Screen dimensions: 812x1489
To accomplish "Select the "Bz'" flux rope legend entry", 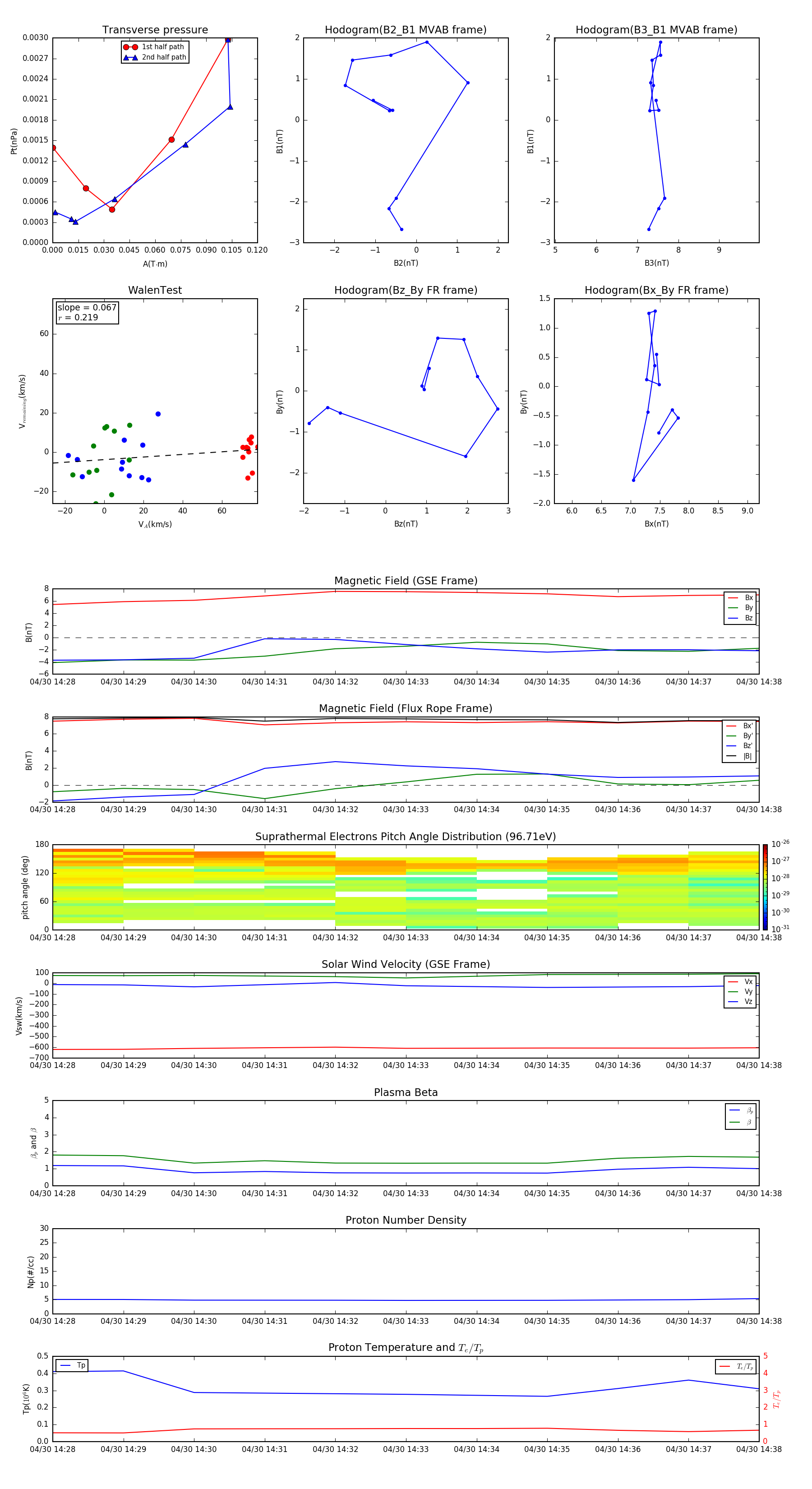I will (x=740, y=746).
